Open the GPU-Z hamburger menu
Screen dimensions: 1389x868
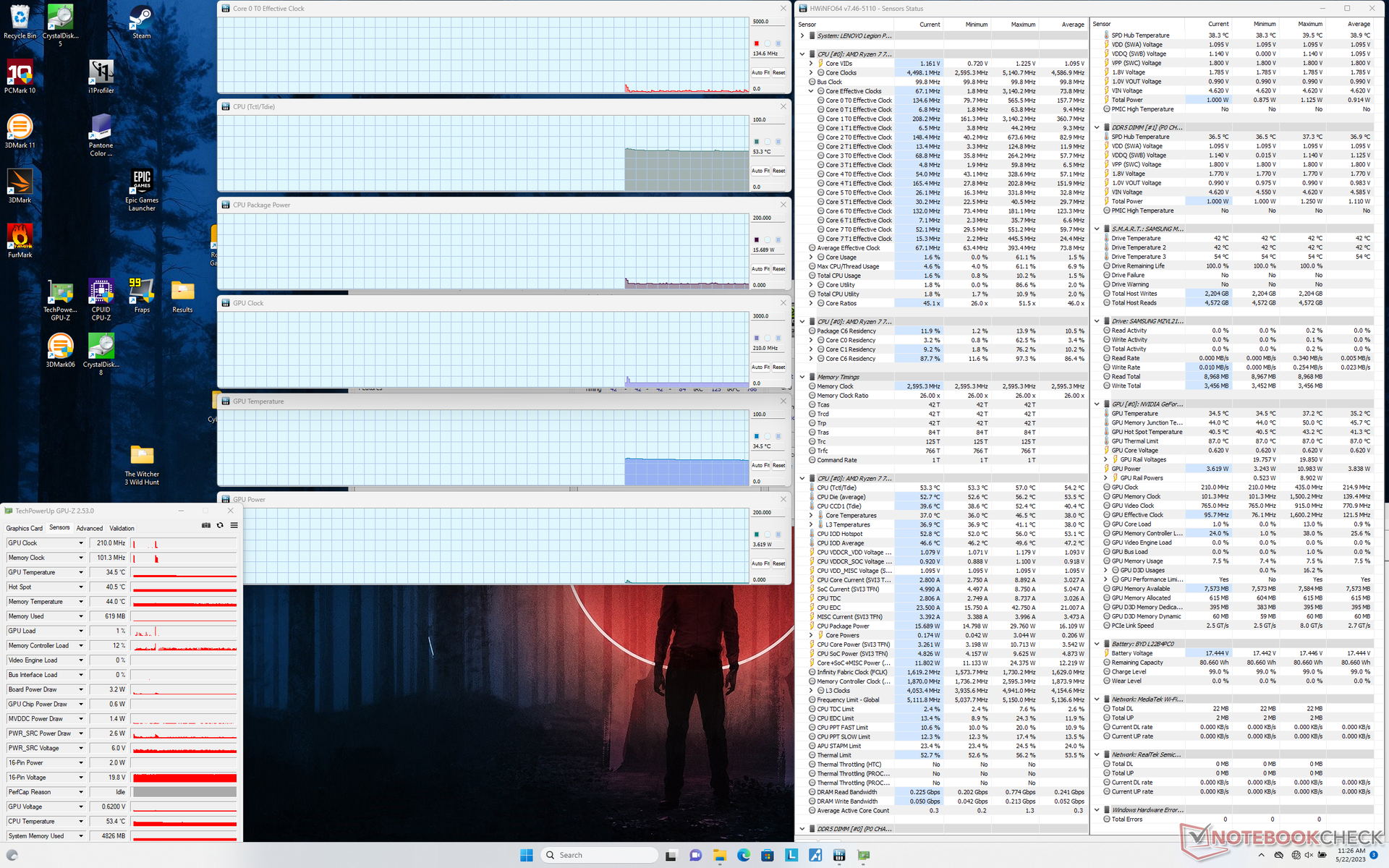(234, 526)
